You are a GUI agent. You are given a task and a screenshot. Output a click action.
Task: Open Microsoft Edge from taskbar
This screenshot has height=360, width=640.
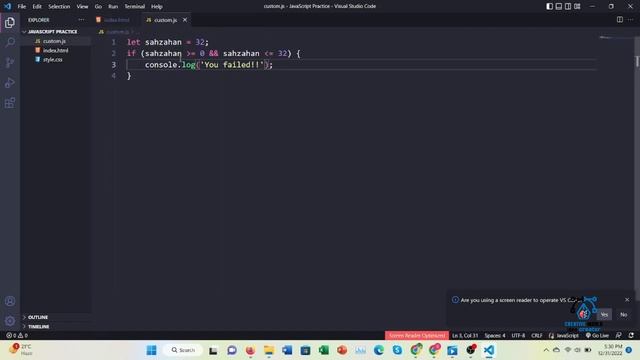pyautogui.click(x=379, y=350)
